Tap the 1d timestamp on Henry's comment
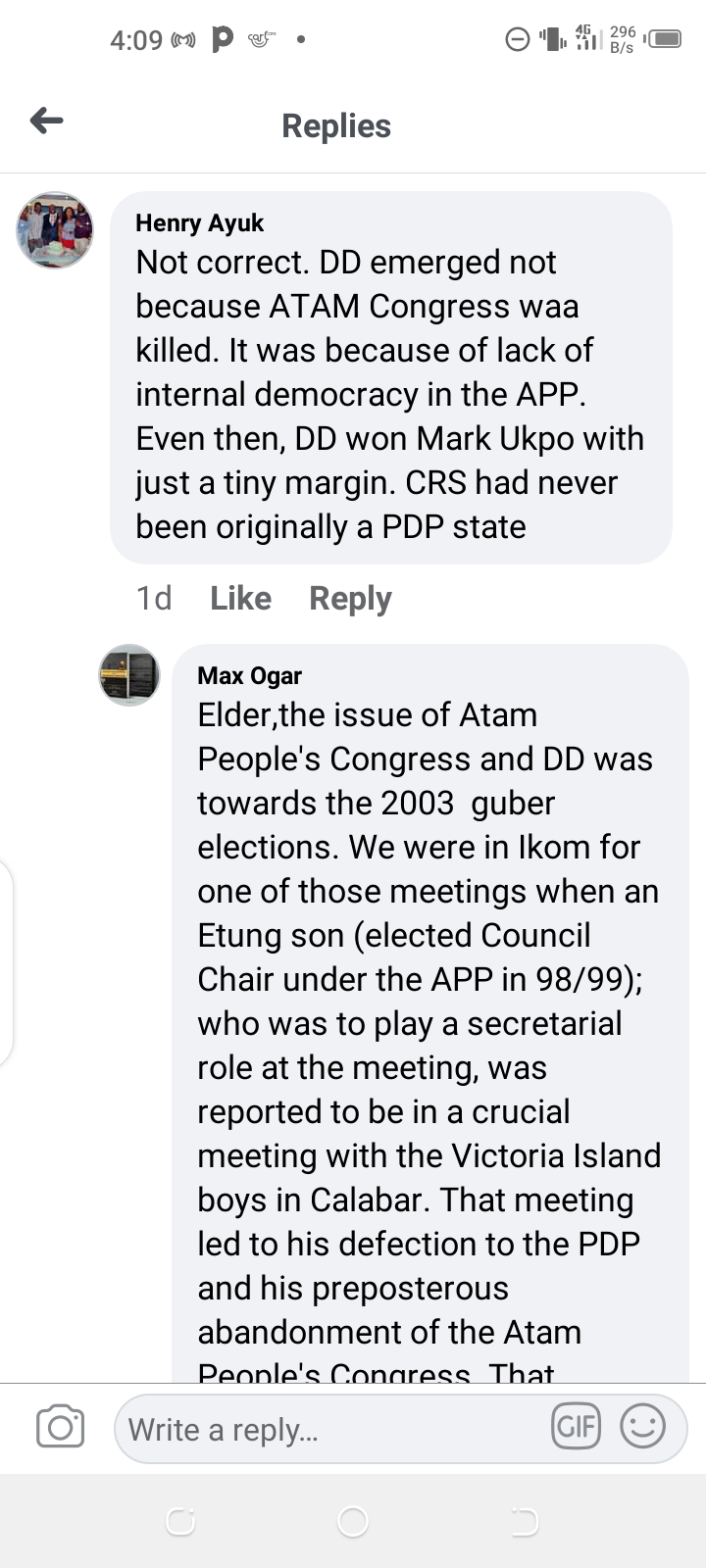This screenshot has width=706, height=1568. tap(154, 598)
